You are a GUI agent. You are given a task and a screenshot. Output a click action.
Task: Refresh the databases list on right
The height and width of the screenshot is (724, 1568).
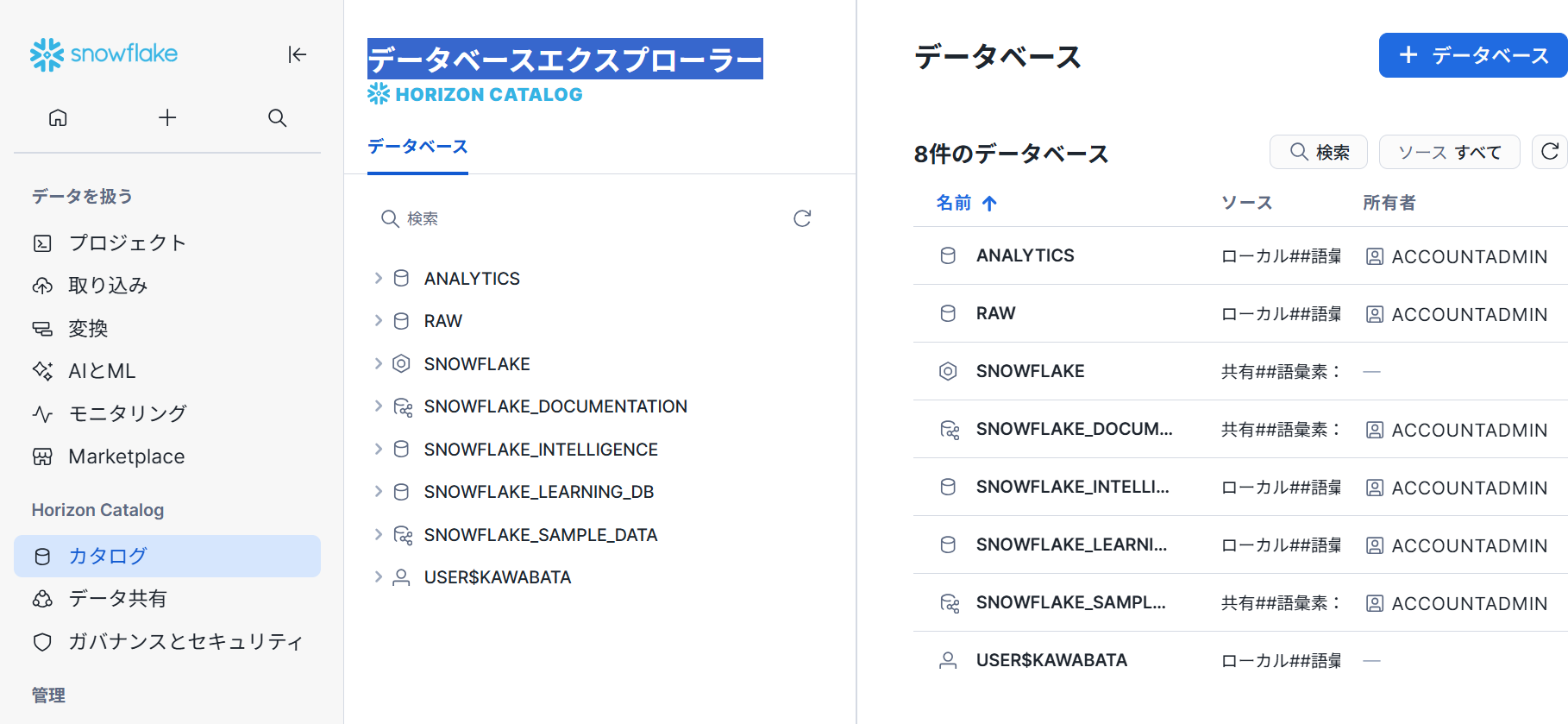click(x=1550, y=152)
